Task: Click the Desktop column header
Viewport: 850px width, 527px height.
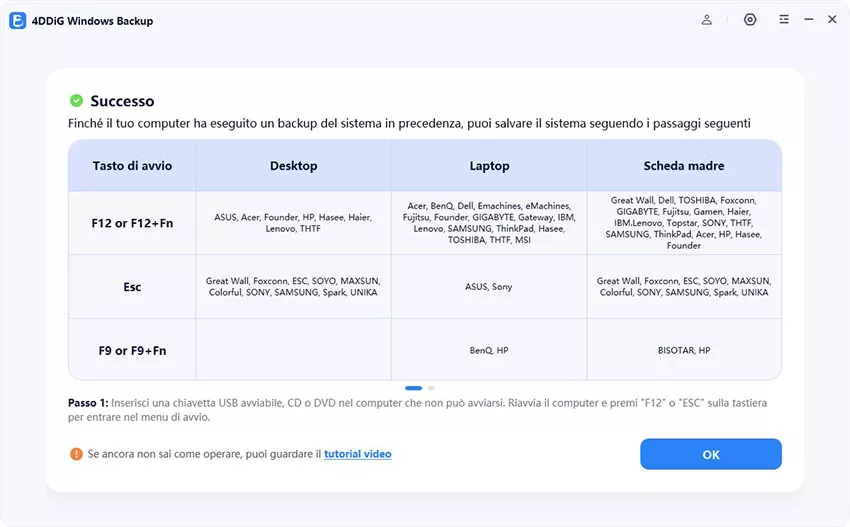Action: pyautogui.click(x=293, y=166)
